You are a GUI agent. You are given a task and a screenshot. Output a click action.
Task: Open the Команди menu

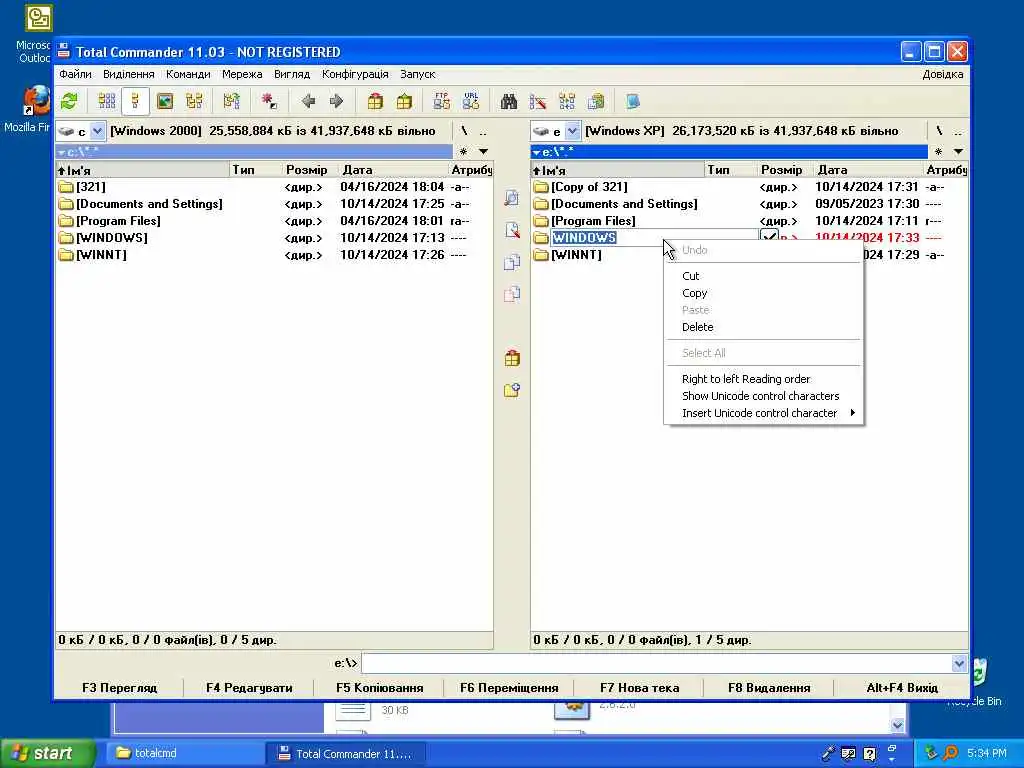coord(188,74)
